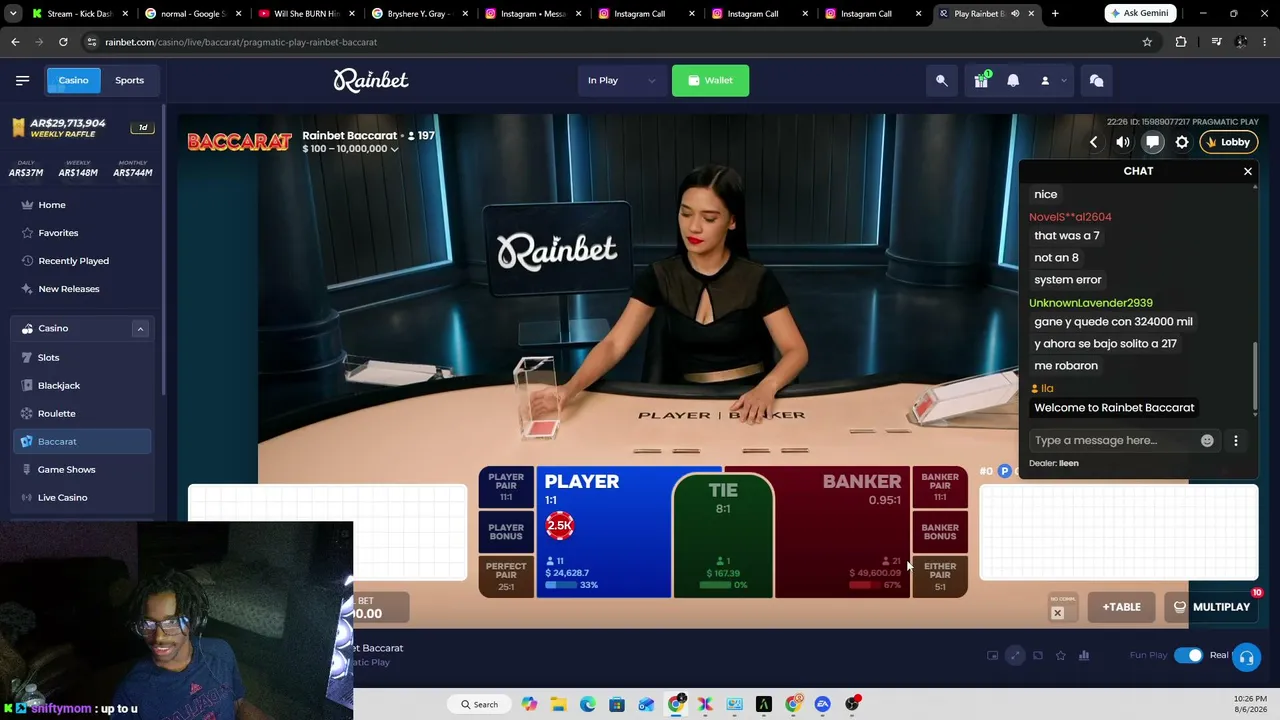Expand the $100 – 10,000,000 bet limits dropdown

pyautogui.click(x=350, y=149)
